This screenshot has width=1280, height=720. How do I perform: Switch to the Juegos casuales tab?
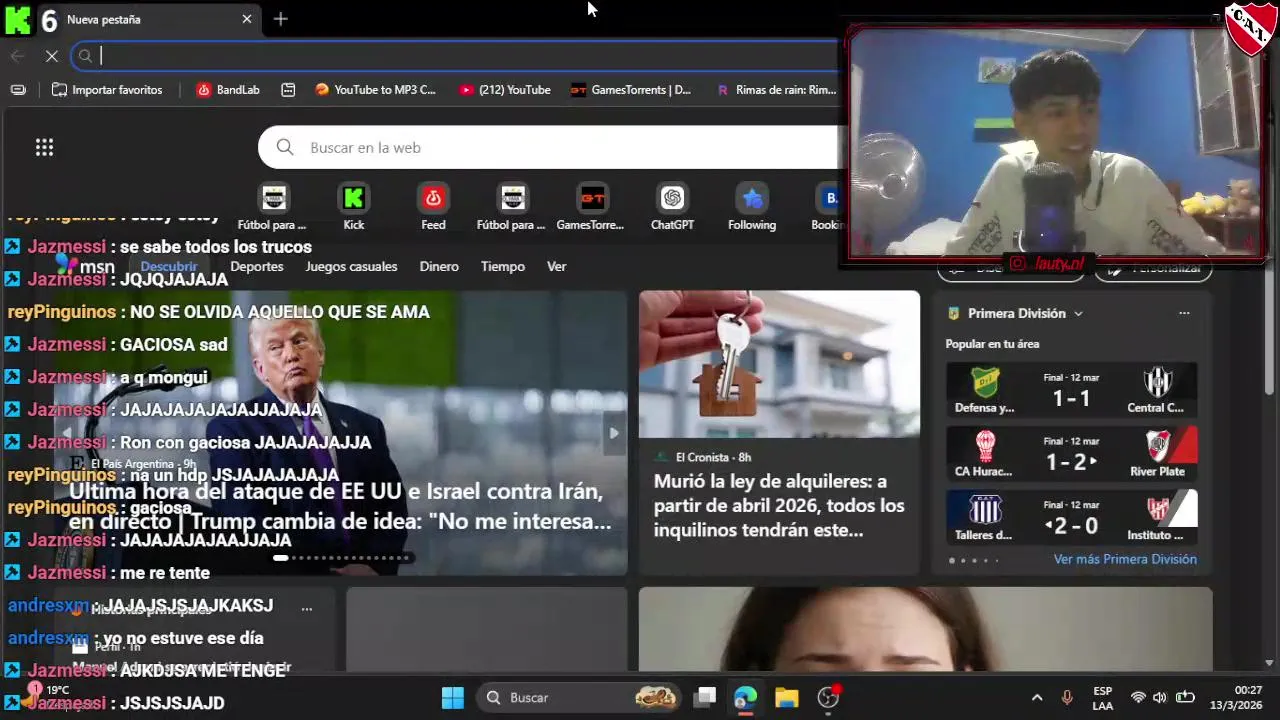pos(351,266)
